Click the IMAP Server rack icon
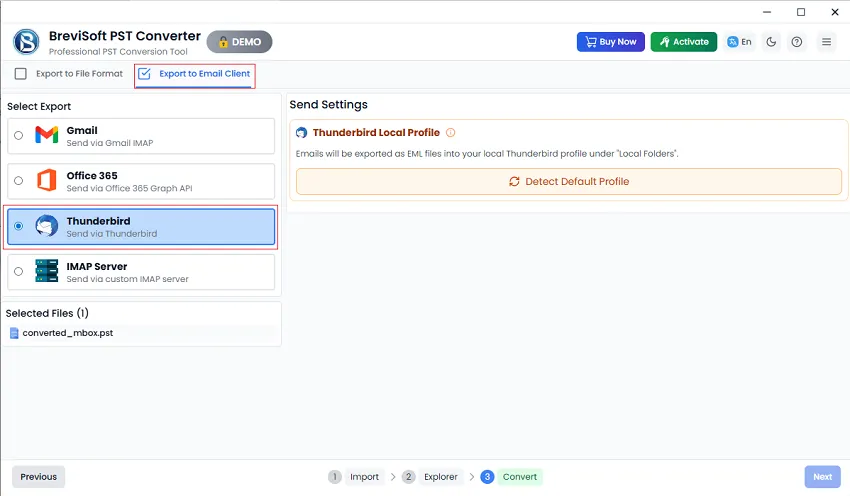 (47, 270)
